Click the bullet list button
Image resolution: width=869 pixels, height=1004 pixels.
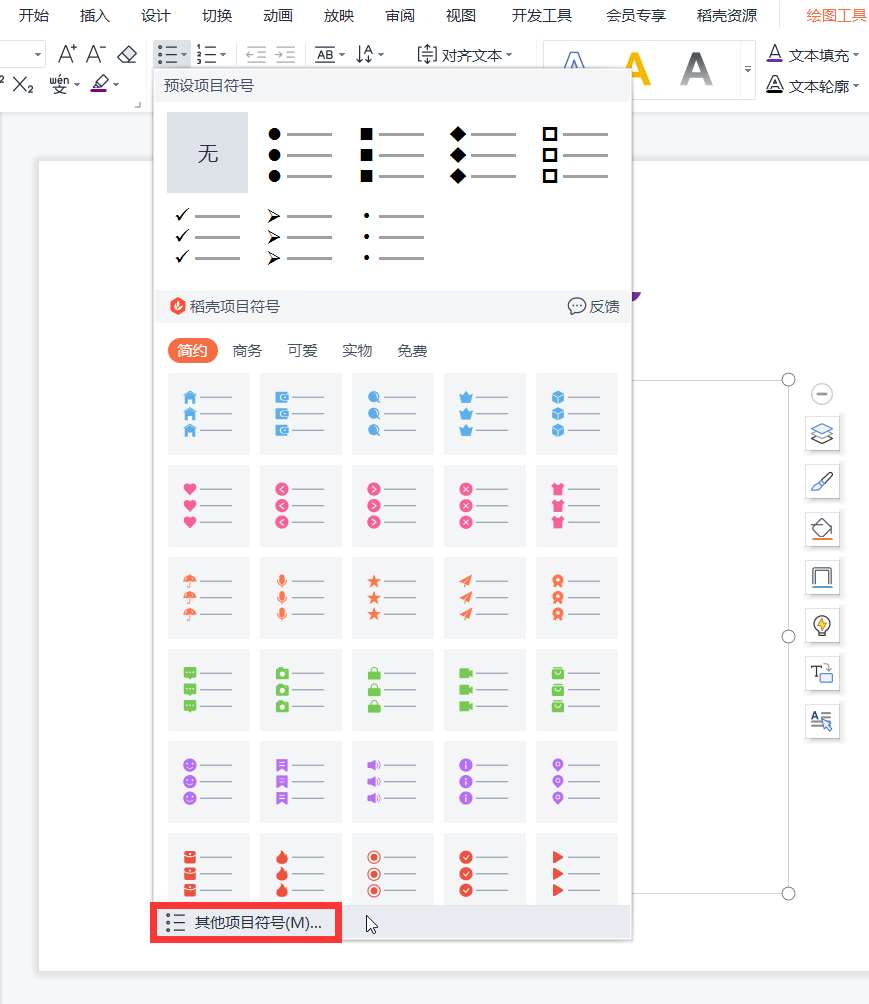pyautogui.click(x=168, y=55)
